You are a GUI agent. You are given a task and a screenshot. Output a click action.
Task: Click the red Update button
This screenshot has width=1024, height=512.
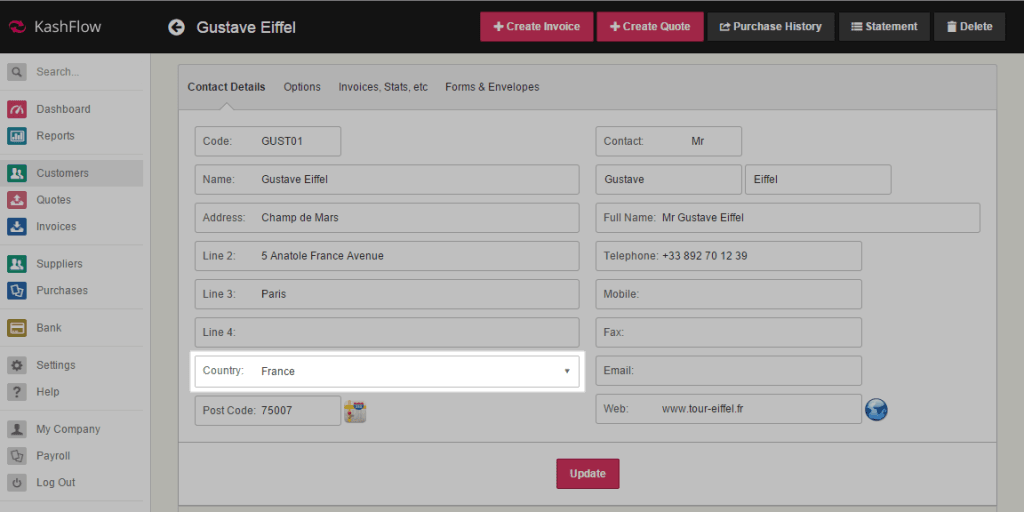click(x=587, y=473)
